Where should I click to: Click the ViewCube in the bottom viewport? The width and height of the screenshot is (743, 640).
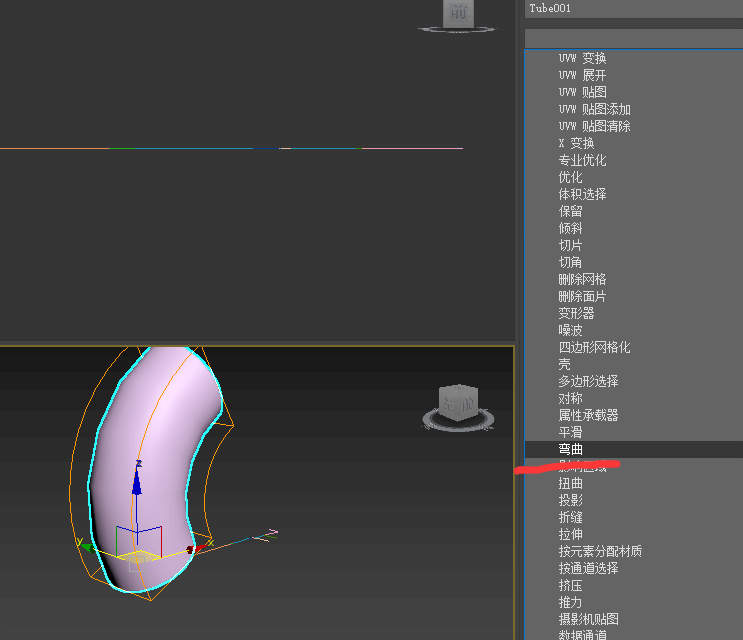pyautogui.click(x=459, y=403)
